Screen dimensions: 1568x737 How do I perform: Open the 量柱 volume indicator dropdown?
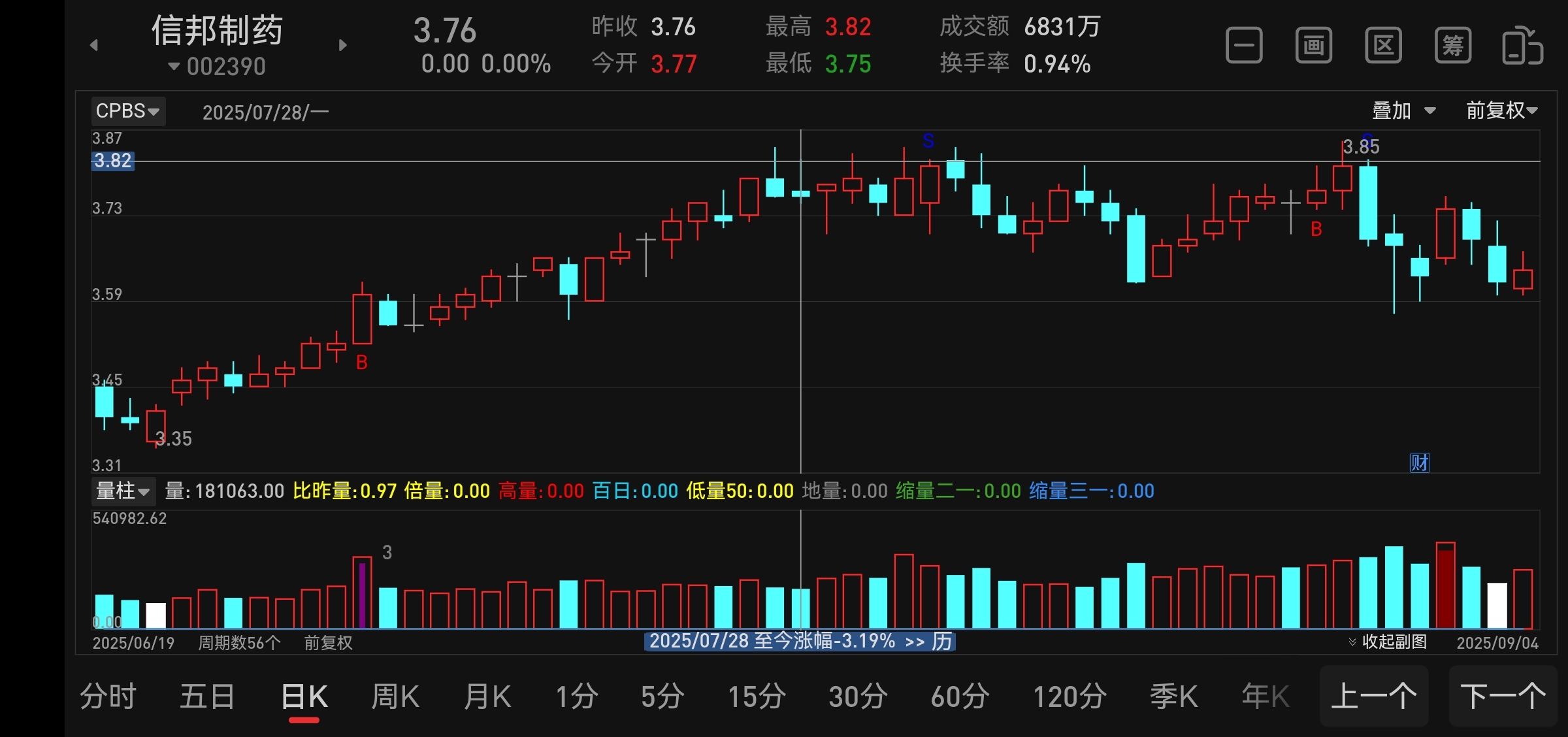coord(123,491)
